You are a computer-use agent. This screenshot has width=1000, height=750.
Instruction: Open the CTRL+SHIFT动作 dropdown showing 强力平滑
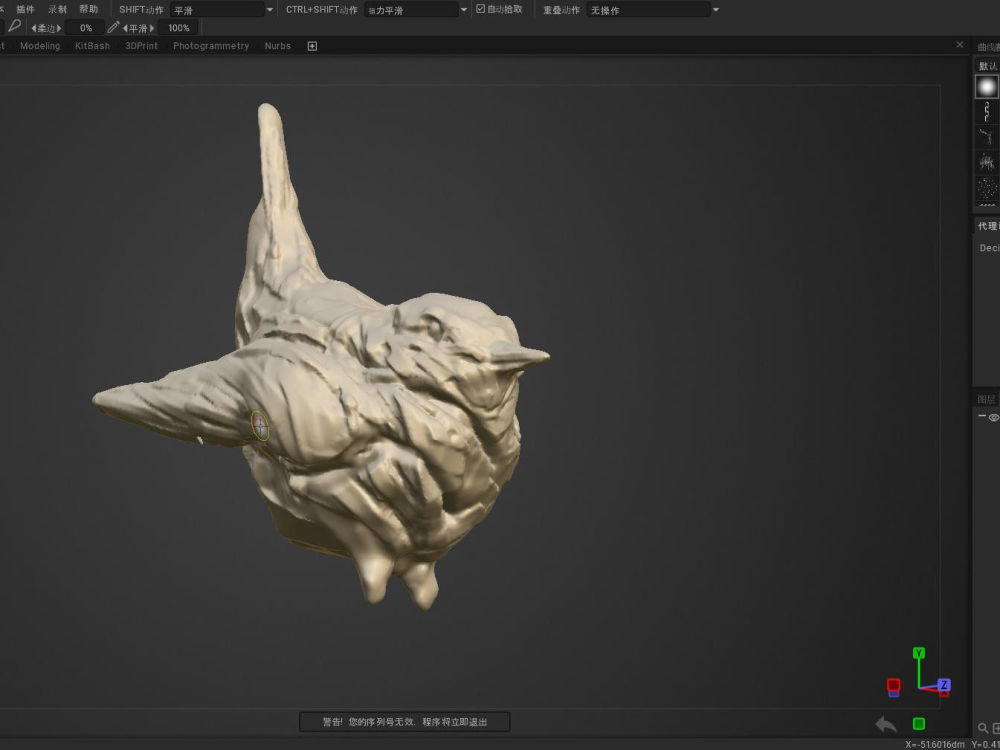click(411, 10)
